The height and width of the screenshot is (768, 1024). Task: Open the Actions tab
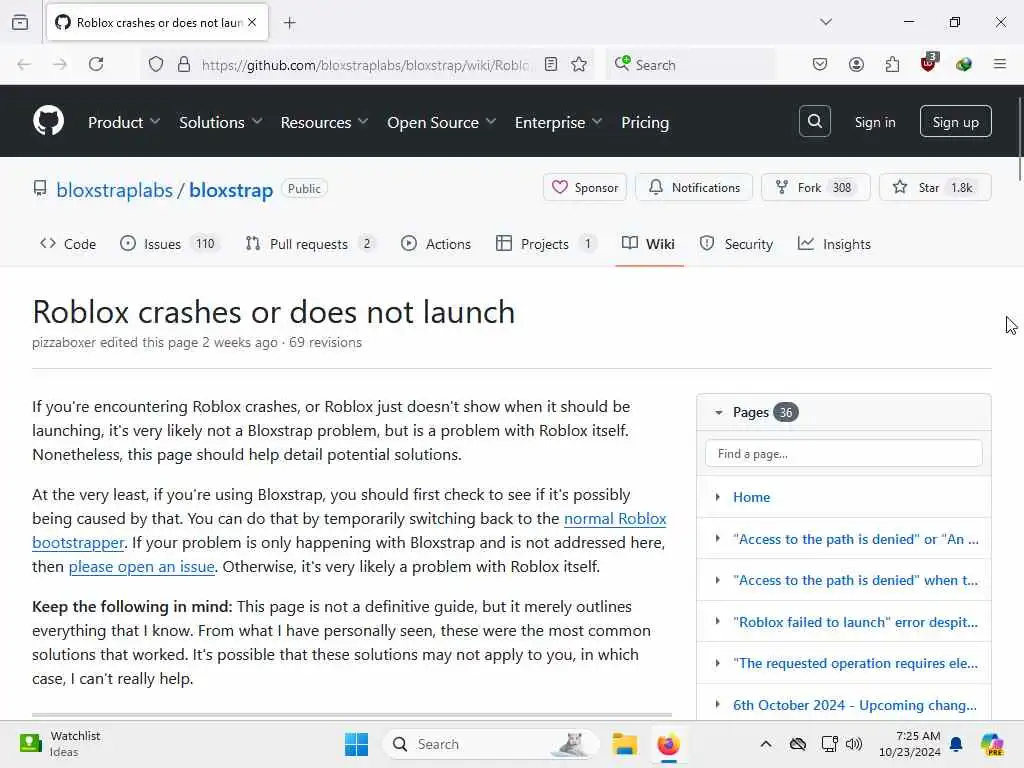436,244
